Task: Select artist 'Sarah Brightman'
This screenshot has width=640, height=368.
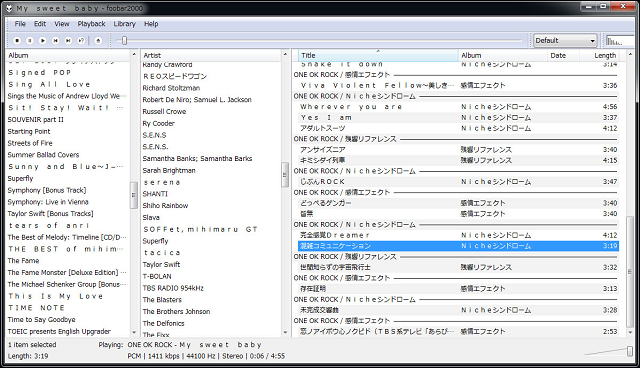Action: tap(169, 171)
